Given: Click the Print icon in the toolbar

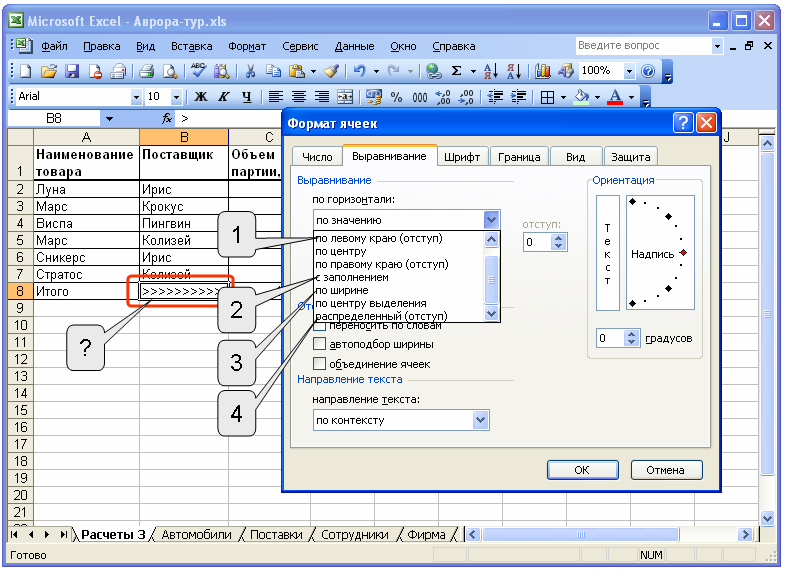Looking at the screenshot, I should [x=146, y=72].
